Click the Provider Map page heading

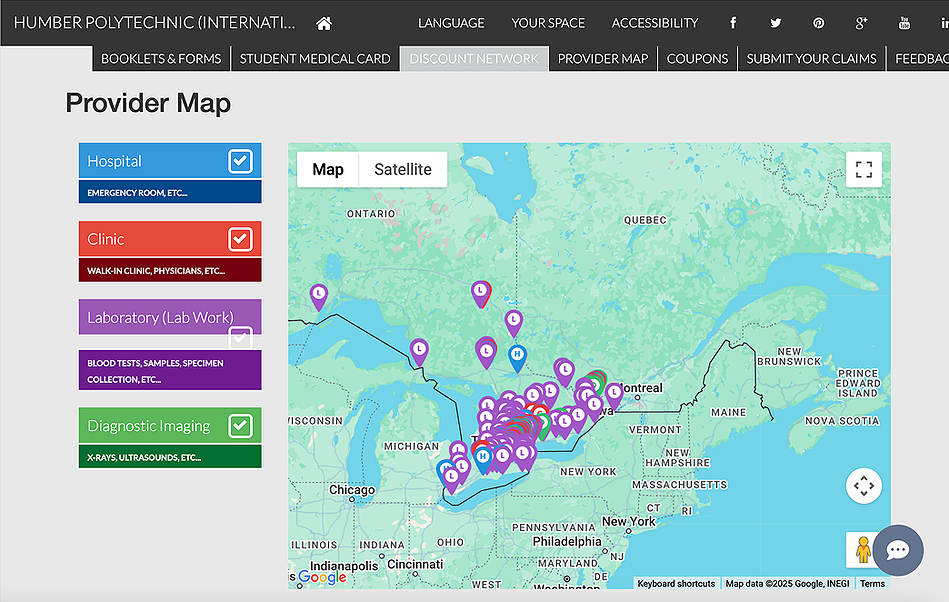click(x=148, y=103)
